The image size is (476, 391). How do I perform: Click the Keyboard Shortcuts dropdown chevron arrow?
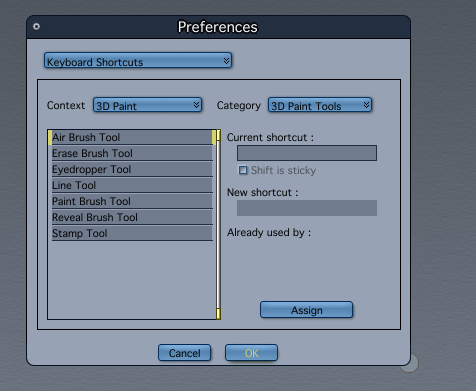click(x=226, y=61)
